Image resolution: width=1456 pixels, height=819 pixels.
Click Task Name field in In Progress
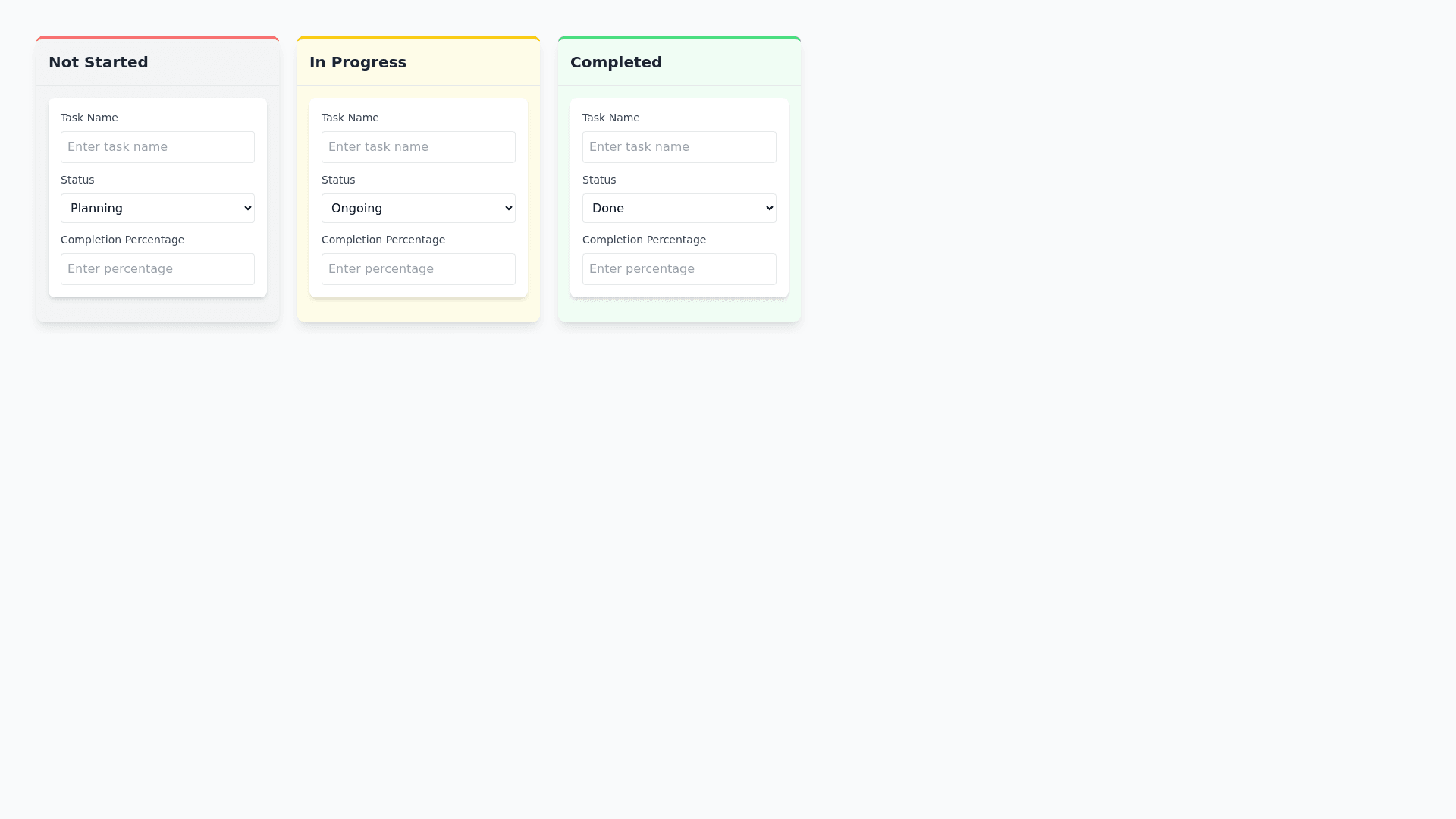point(418,147)
